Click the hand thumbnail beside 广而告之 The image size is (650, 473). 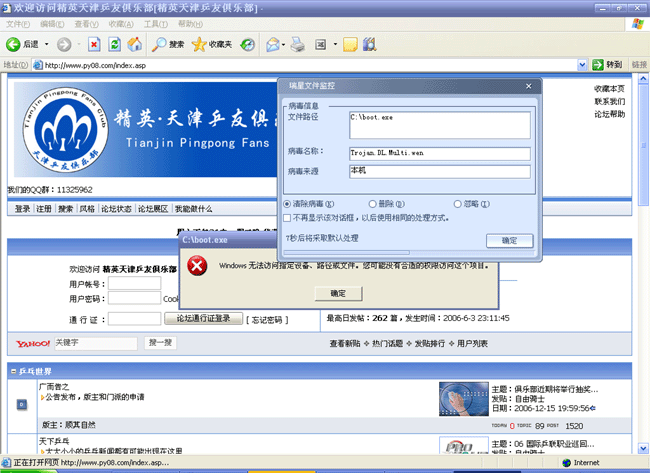(x=464, y=399)
